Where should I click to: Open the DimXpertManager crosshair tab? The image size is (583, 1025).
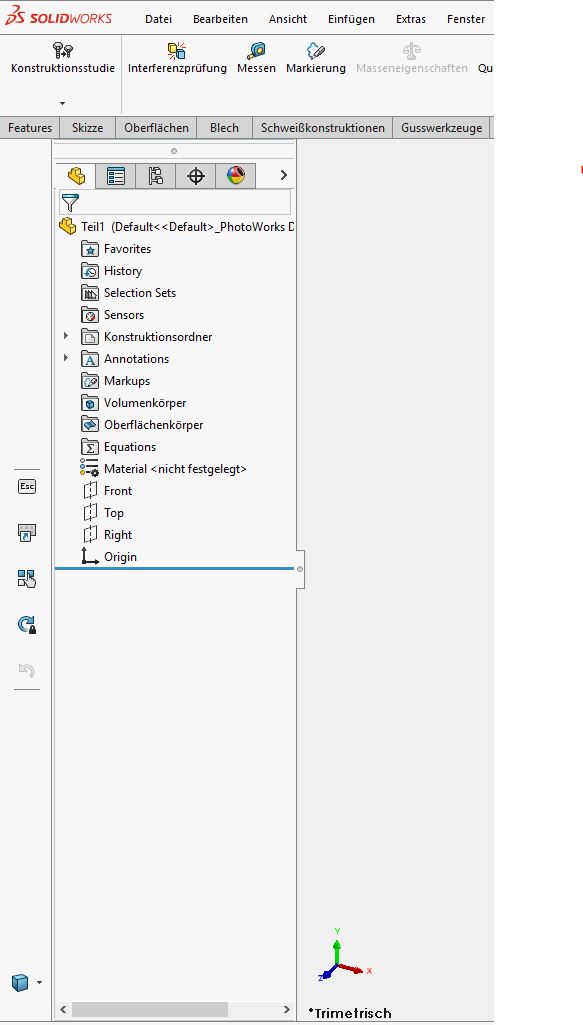point(196,176)
